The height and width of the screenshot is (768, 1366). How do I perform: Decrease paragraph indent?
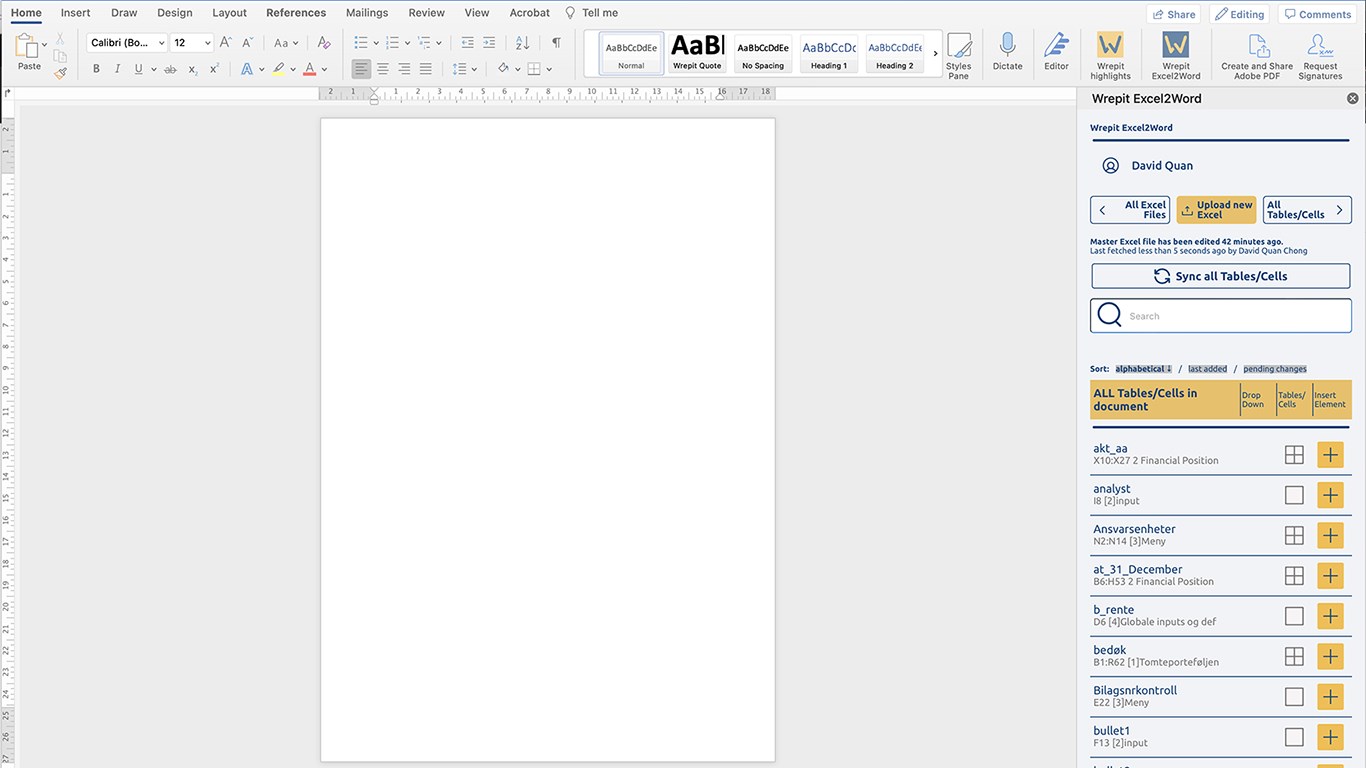click(x=467, y=43)
